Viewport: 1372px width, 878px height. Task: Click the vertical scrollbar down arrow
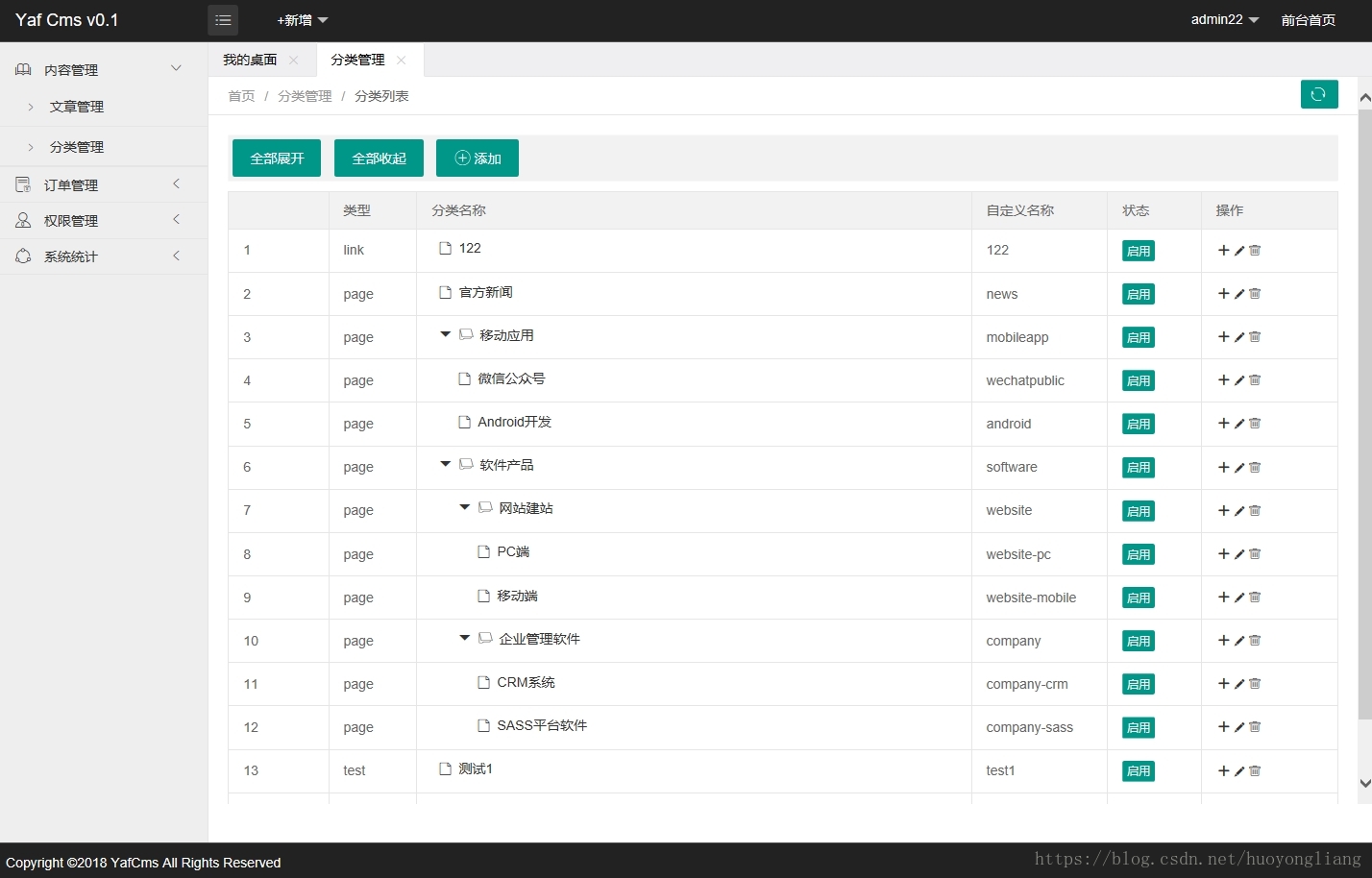(x=1365, y=783)
